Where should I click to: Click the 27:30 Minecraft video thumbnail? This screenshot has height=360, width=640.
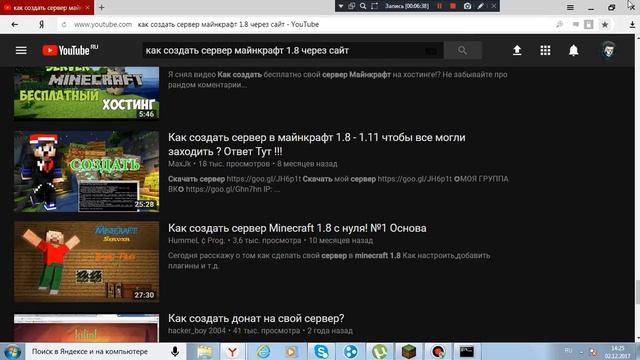tap(87, 262)
